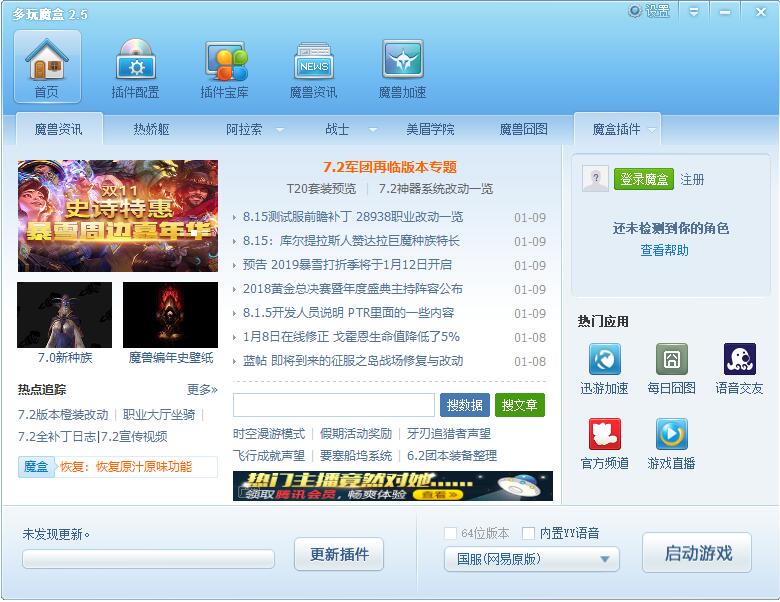Open 设置 settings gear in the title bar
Viewport: 780px width, 602px height.
[x=649, y=11]
